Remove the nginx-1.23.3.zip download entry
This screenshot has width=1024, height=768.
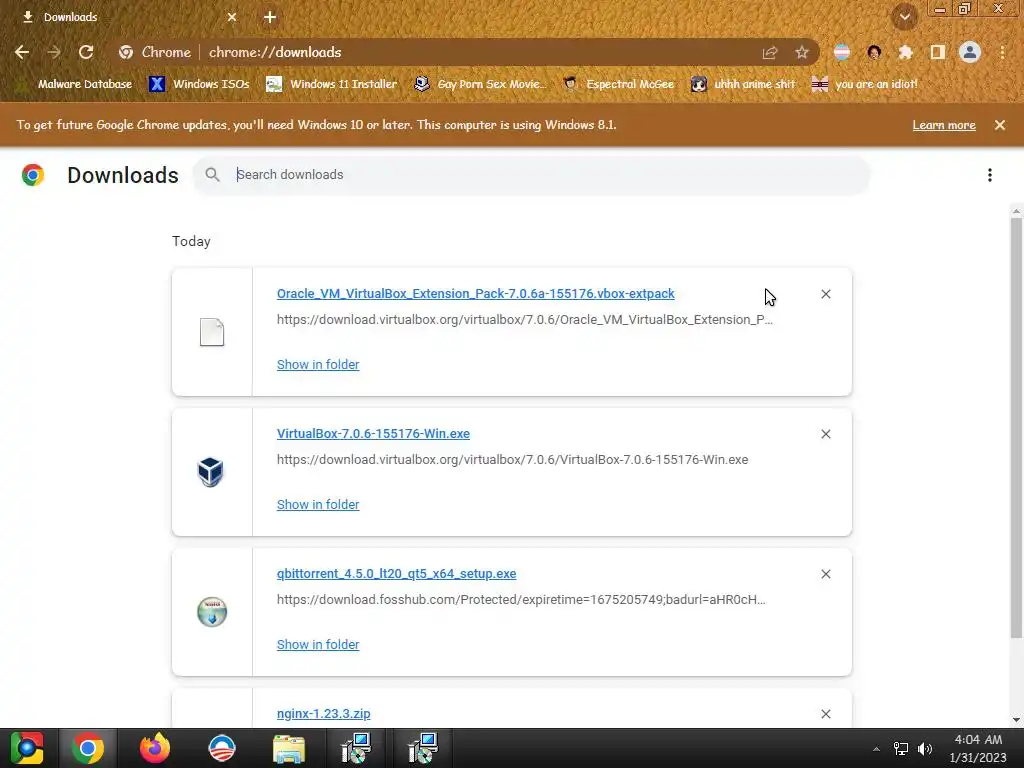826,714
